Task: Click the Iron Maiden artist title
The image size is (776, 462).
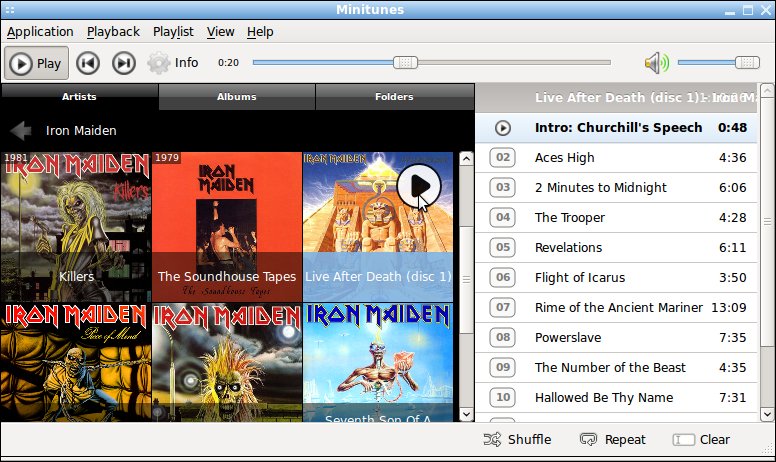Action: 81,131
